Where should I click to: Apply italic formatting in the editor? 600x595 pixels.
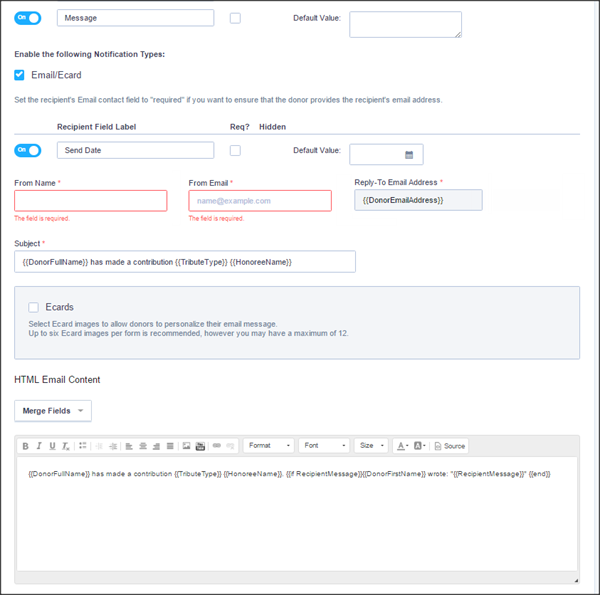39,446
